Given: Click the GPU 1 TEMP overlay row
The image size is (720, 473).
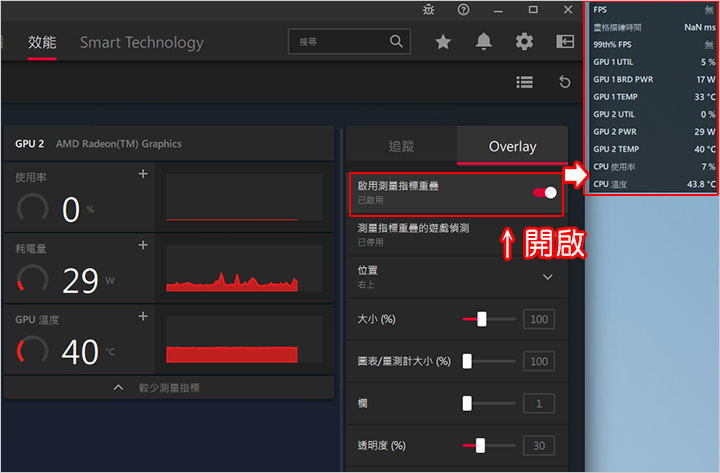Looking at the screenshot, I should [x=654, y=97].
